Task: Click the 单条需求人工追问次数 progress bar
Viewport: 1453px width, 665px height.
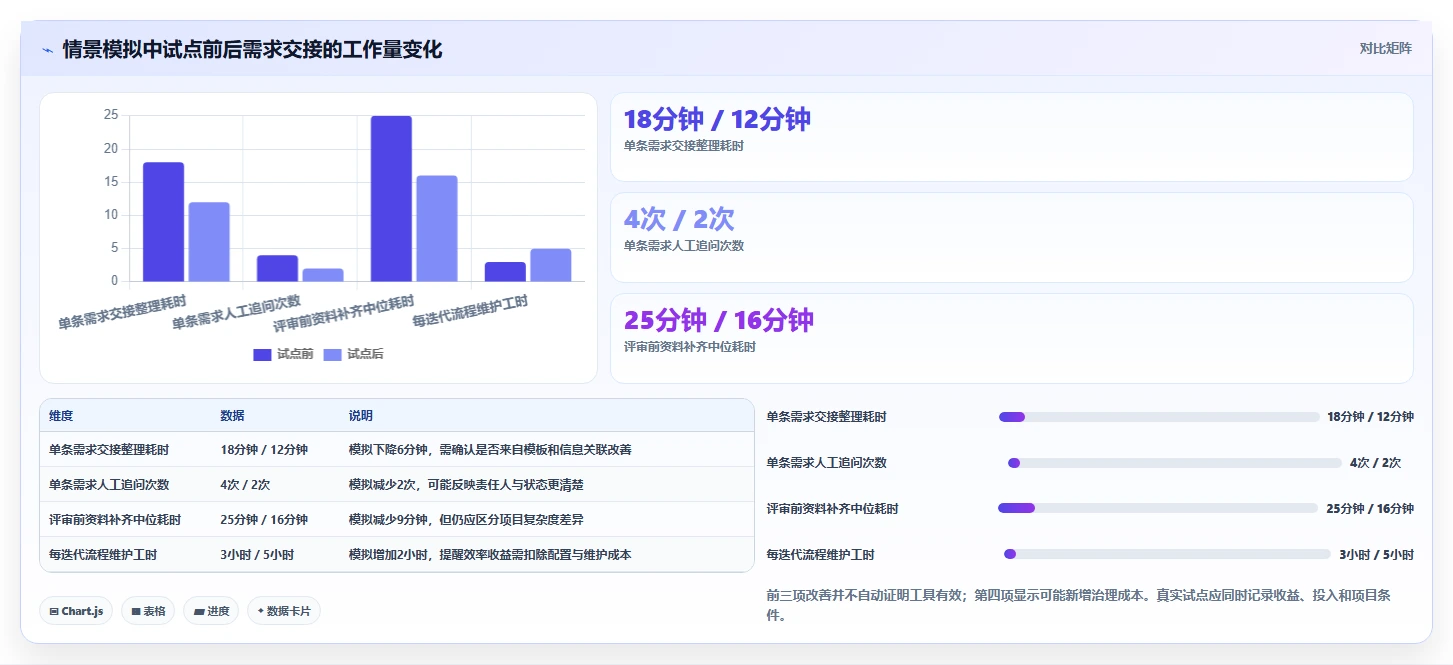Action: pos(1174,463)
